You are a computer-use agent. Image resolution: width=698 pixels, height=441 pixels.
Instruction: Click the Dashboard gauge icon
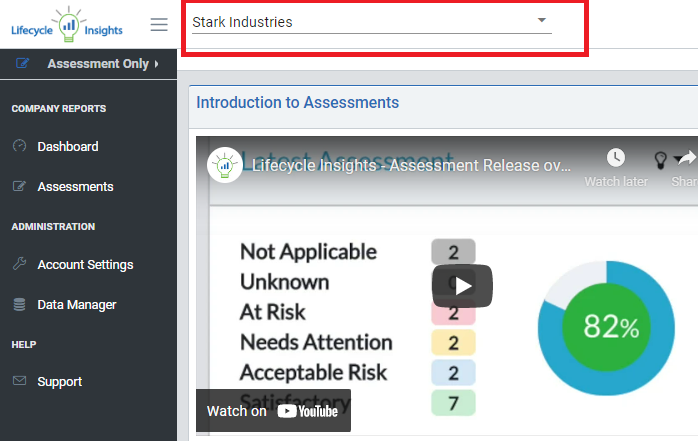pos(20,146)
